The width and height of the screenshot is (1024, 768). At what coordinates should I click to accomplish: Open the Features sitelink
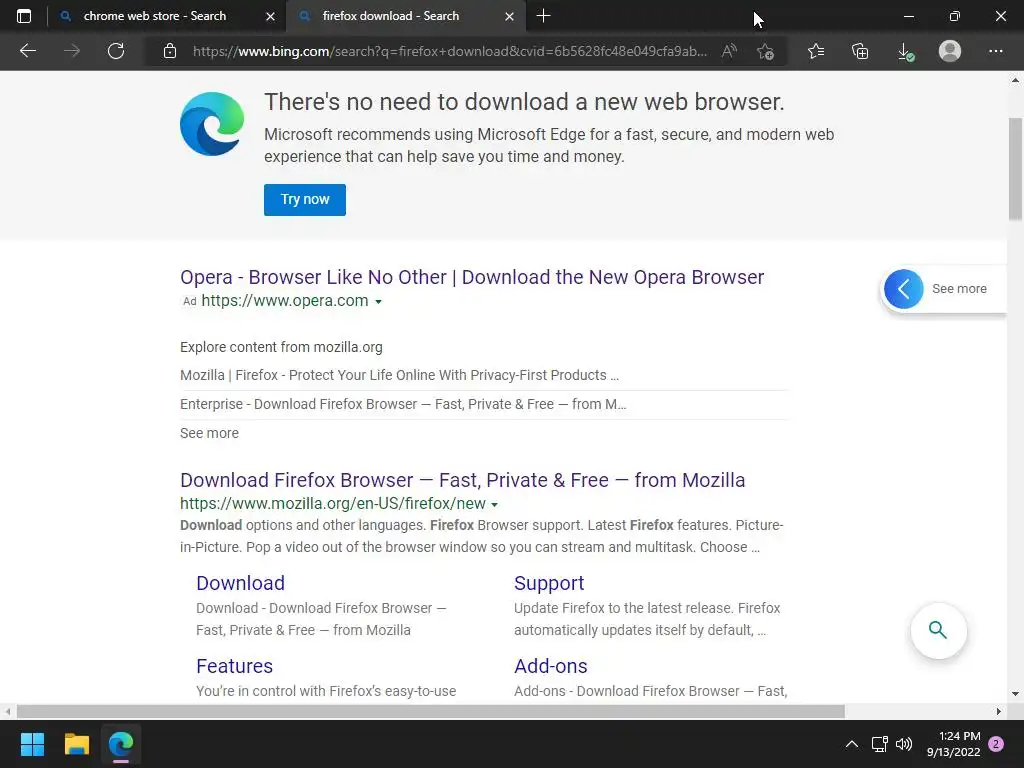(234, 665)
